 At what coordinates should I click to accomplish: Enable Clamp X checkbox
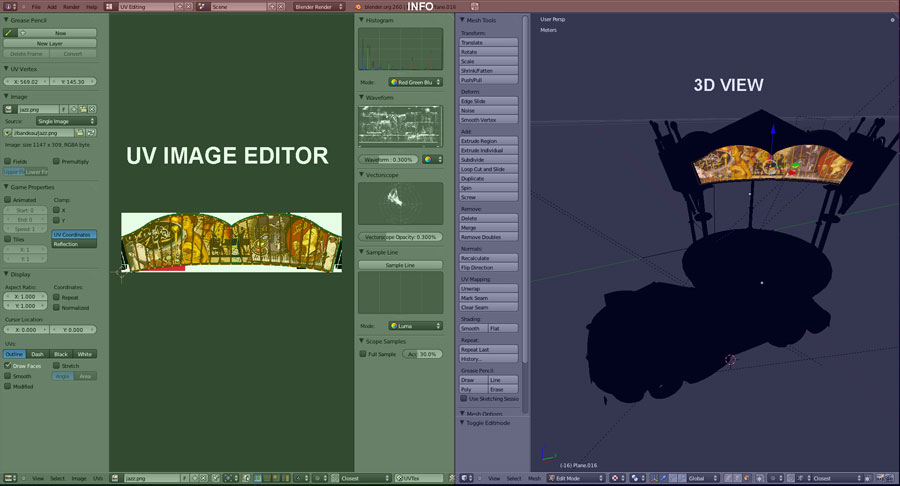coord(56,210)
